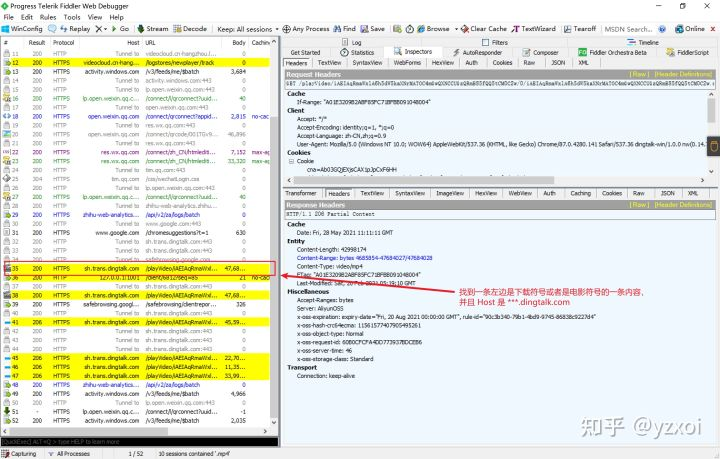Screen dimensions: 720x459
Task: Open Browse in the toolbar
Action: coord(433,29)
